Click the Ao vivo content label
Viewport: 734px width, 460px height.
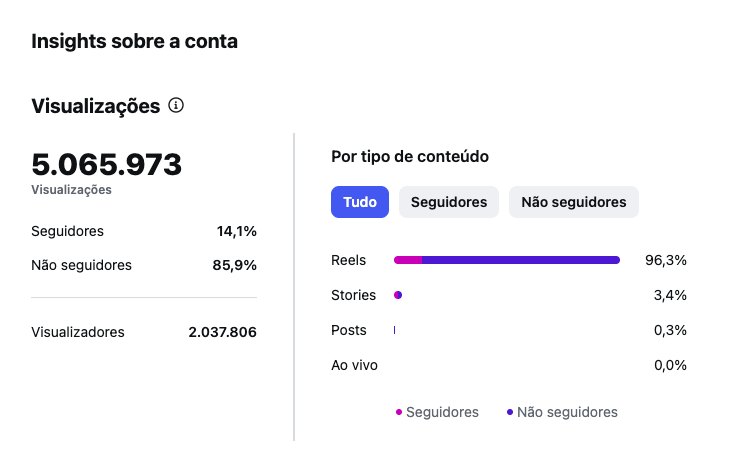[354, 365]
